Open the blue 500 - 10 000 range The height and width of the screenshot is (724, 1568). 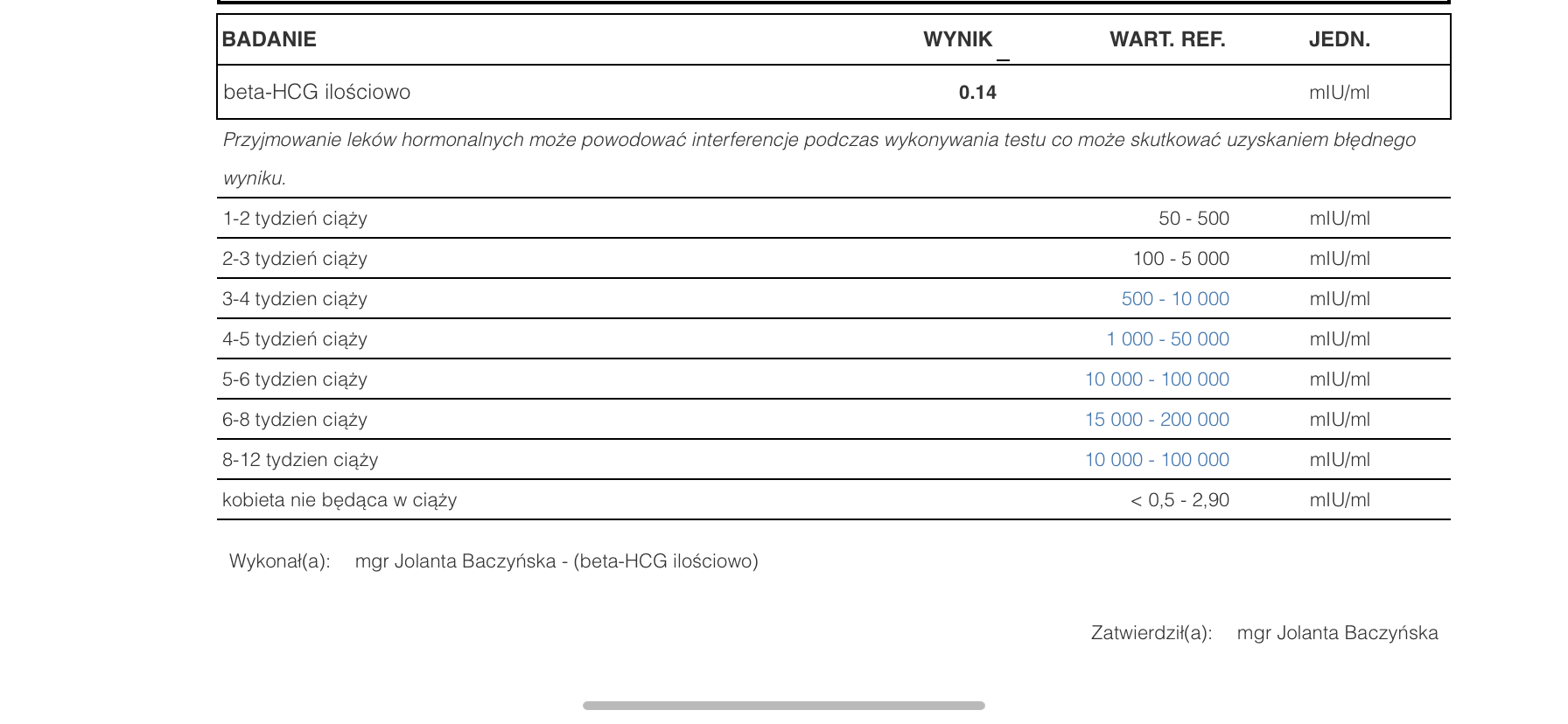click(1175, 299)
